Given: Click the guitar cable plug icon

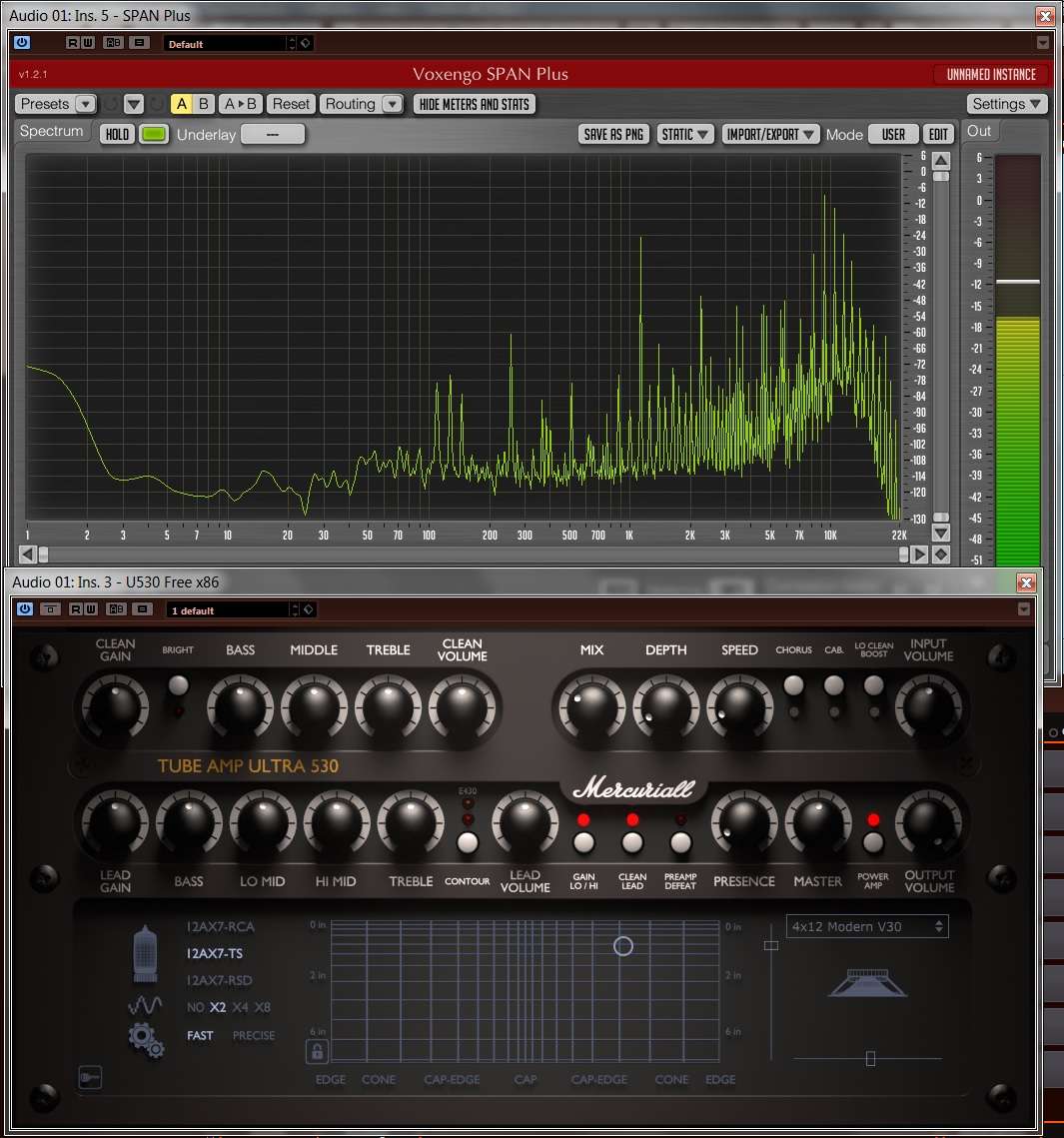Looking at the screenshot, I should point(90,1078).
